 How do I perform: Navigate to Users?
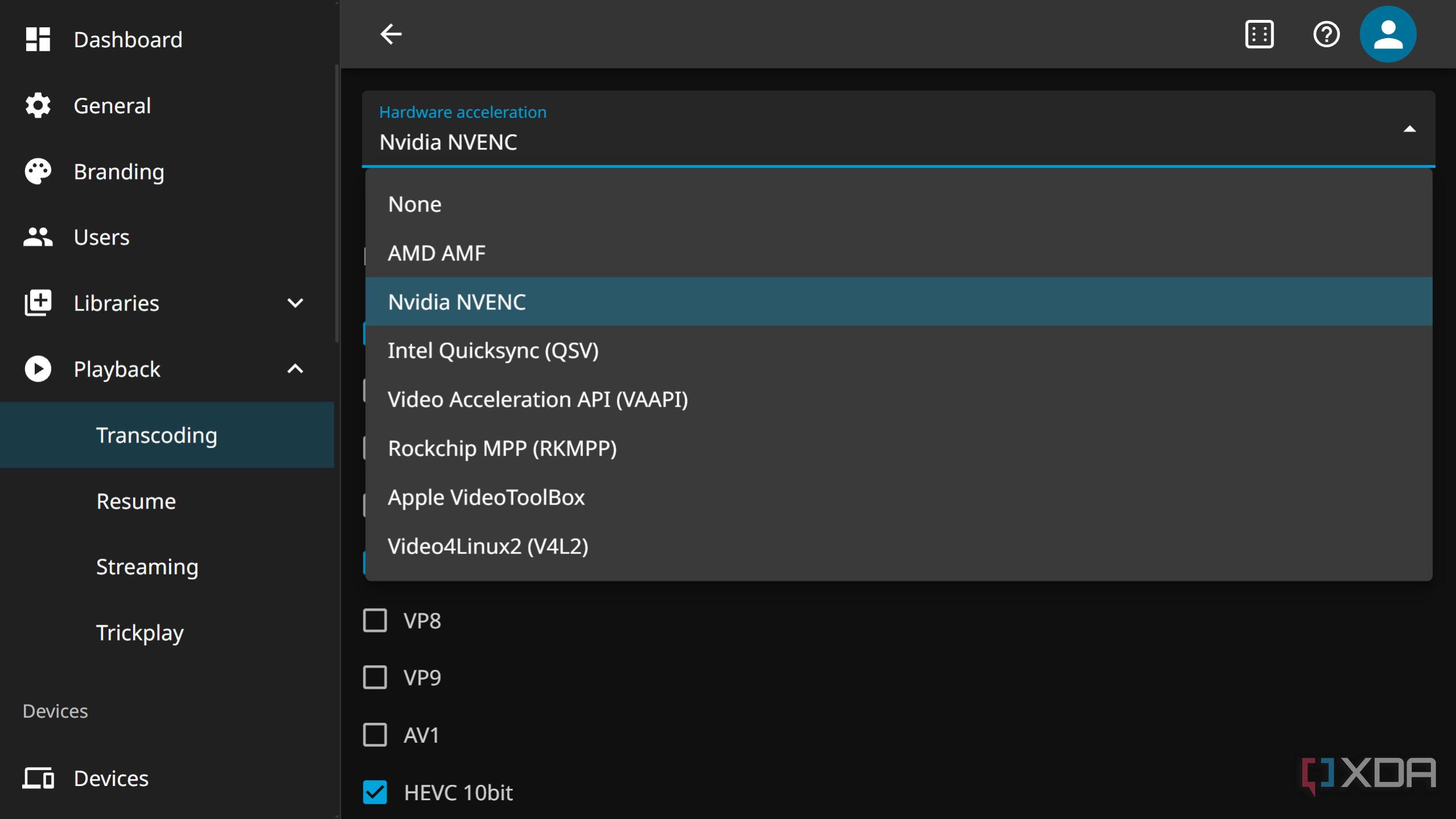click(167, 237)
